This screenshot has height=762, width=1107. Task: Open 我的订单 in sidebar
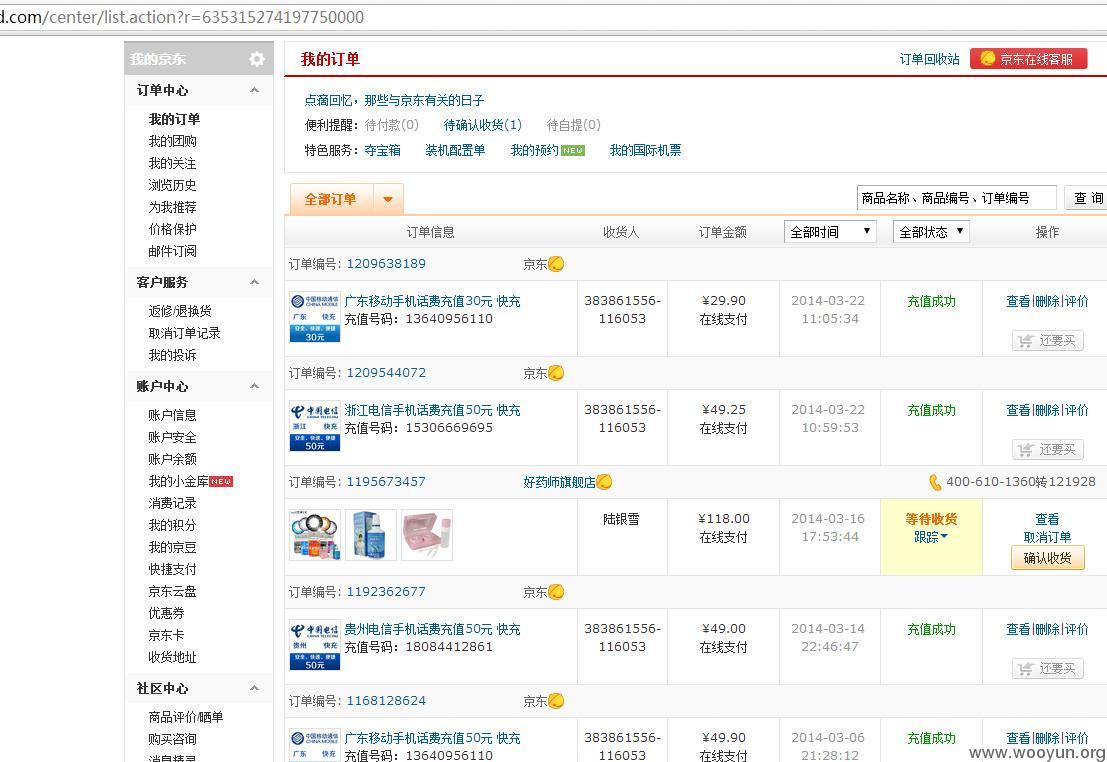[174, 119]
